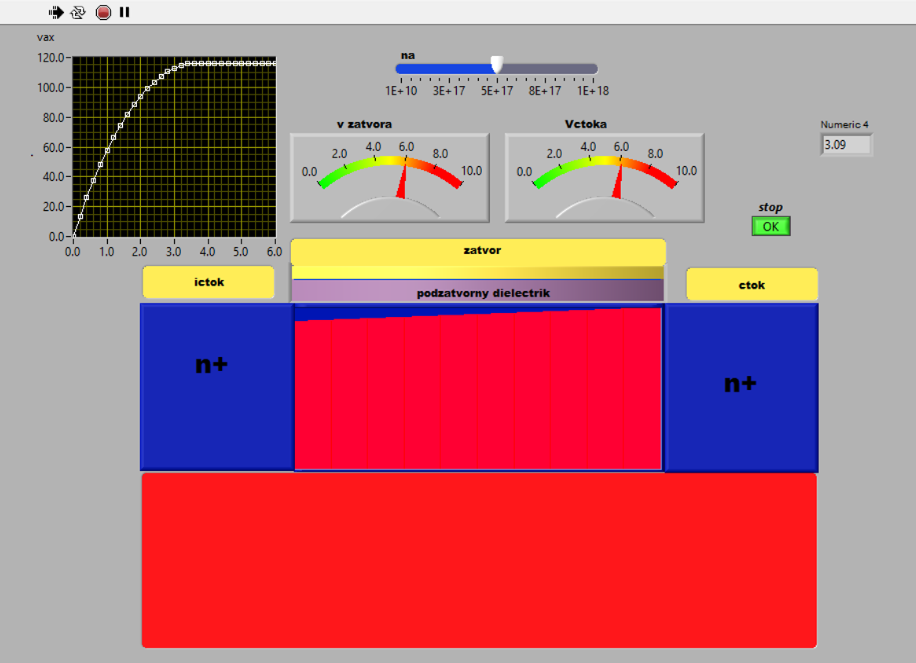The image size is (916, 663).
Task: Set the na slider at the 8E+17 mark
Action: tap(545, 69)
